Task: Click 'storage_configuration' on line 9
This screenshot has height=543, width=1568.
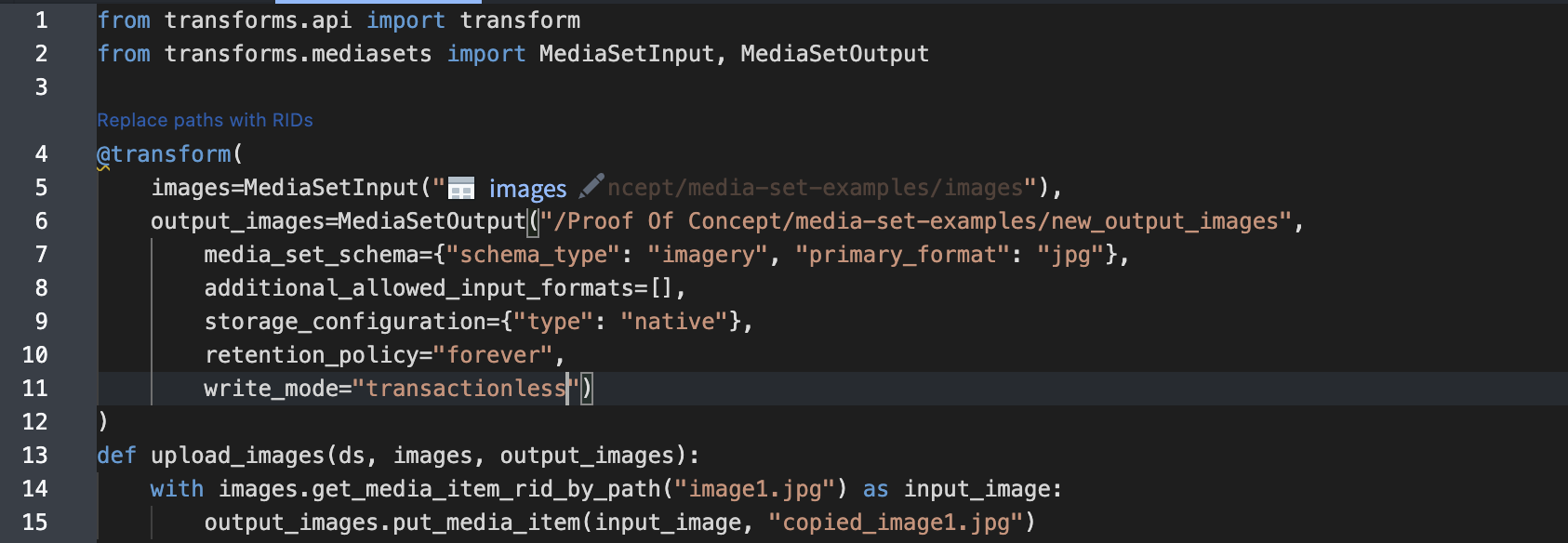Action: tap(345, 322)
